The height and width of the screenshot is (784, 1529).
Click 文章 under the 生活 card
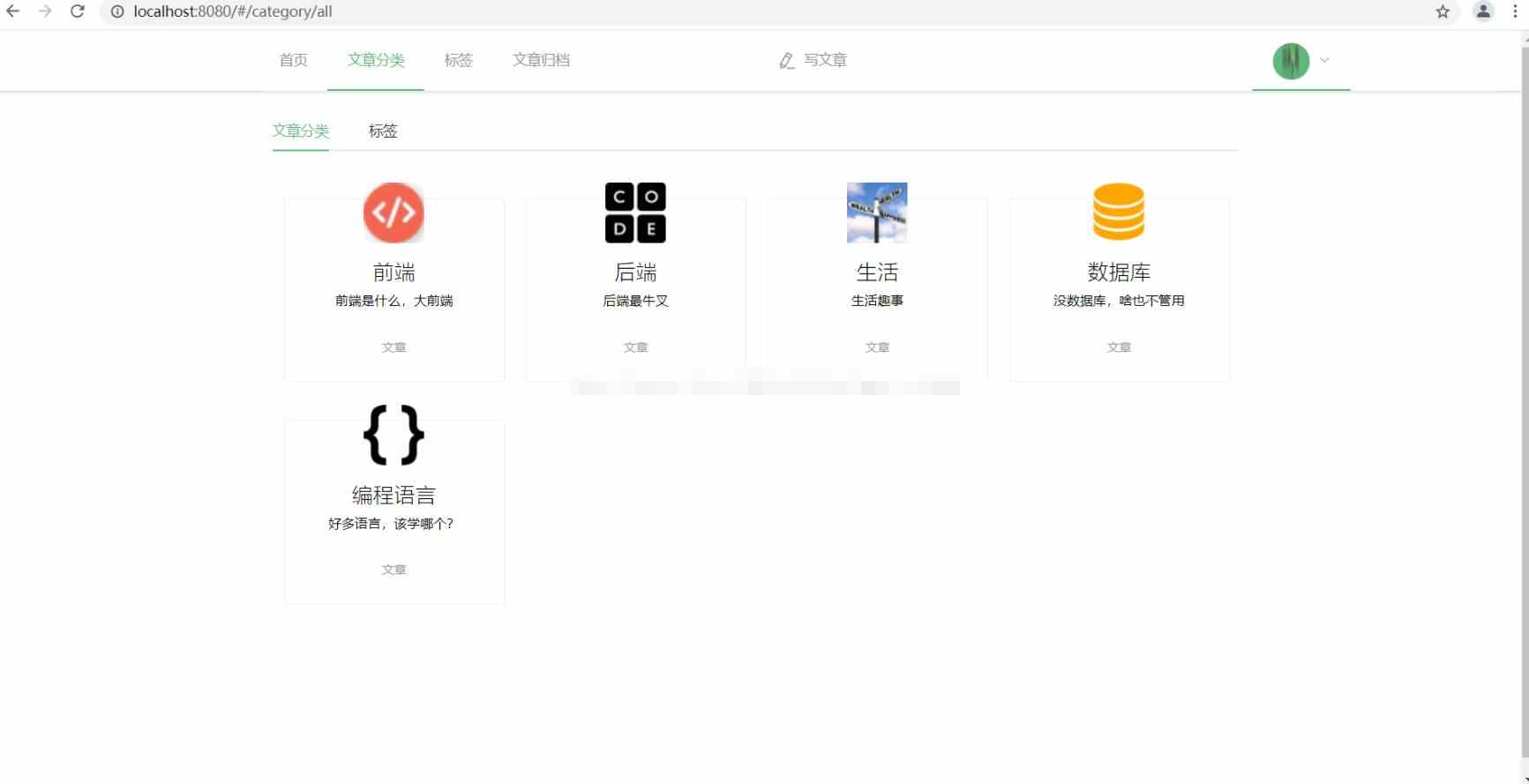pyautogui.click(x=877, y=347)
